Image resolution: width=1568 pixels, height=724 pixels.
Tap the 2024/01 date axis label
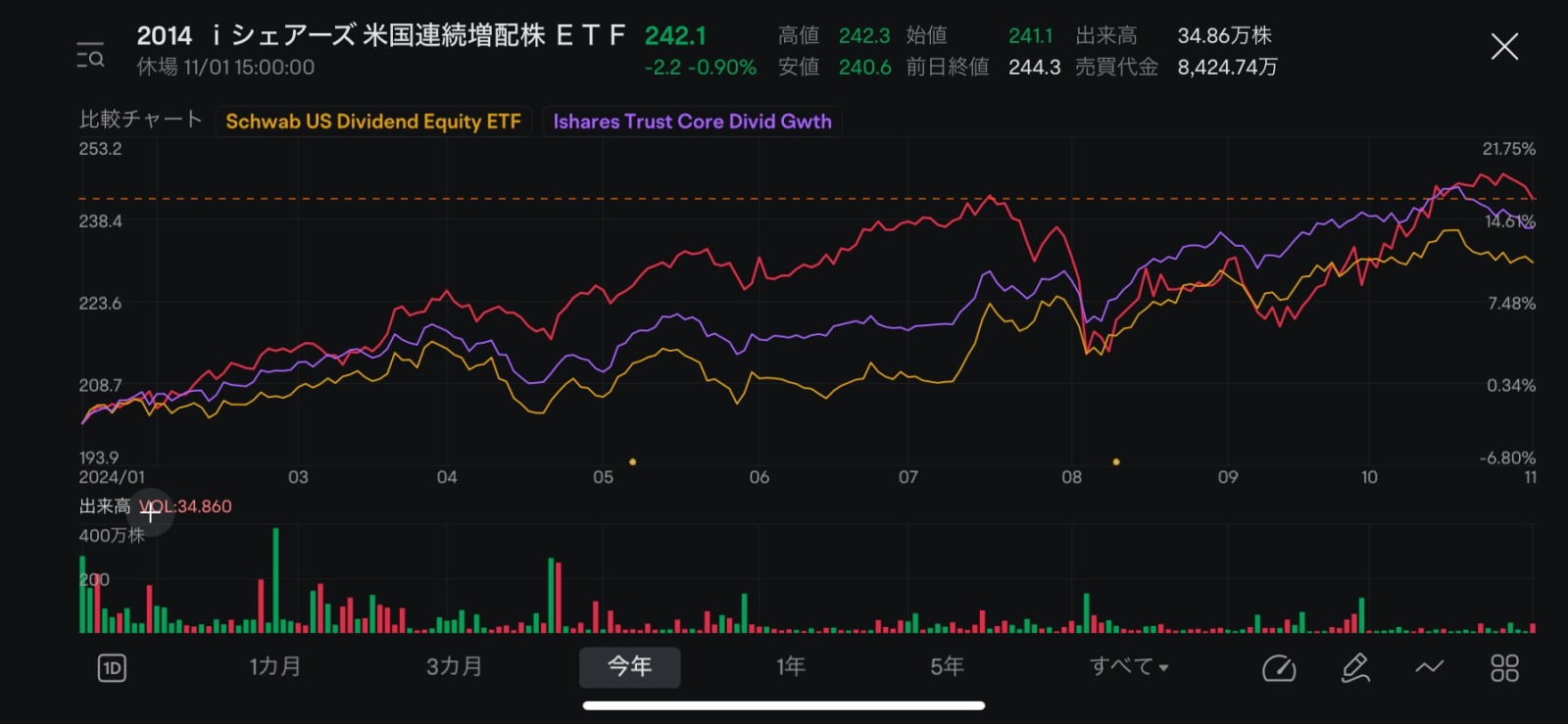[112, 477]
